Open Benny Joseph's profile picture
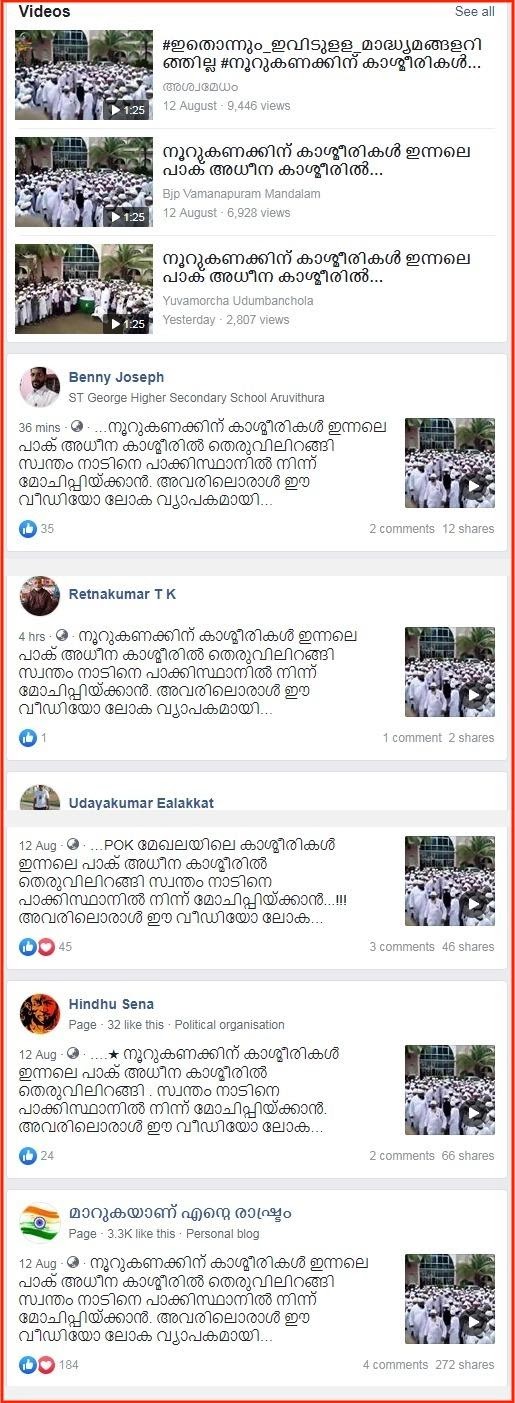 click(40, 387)
